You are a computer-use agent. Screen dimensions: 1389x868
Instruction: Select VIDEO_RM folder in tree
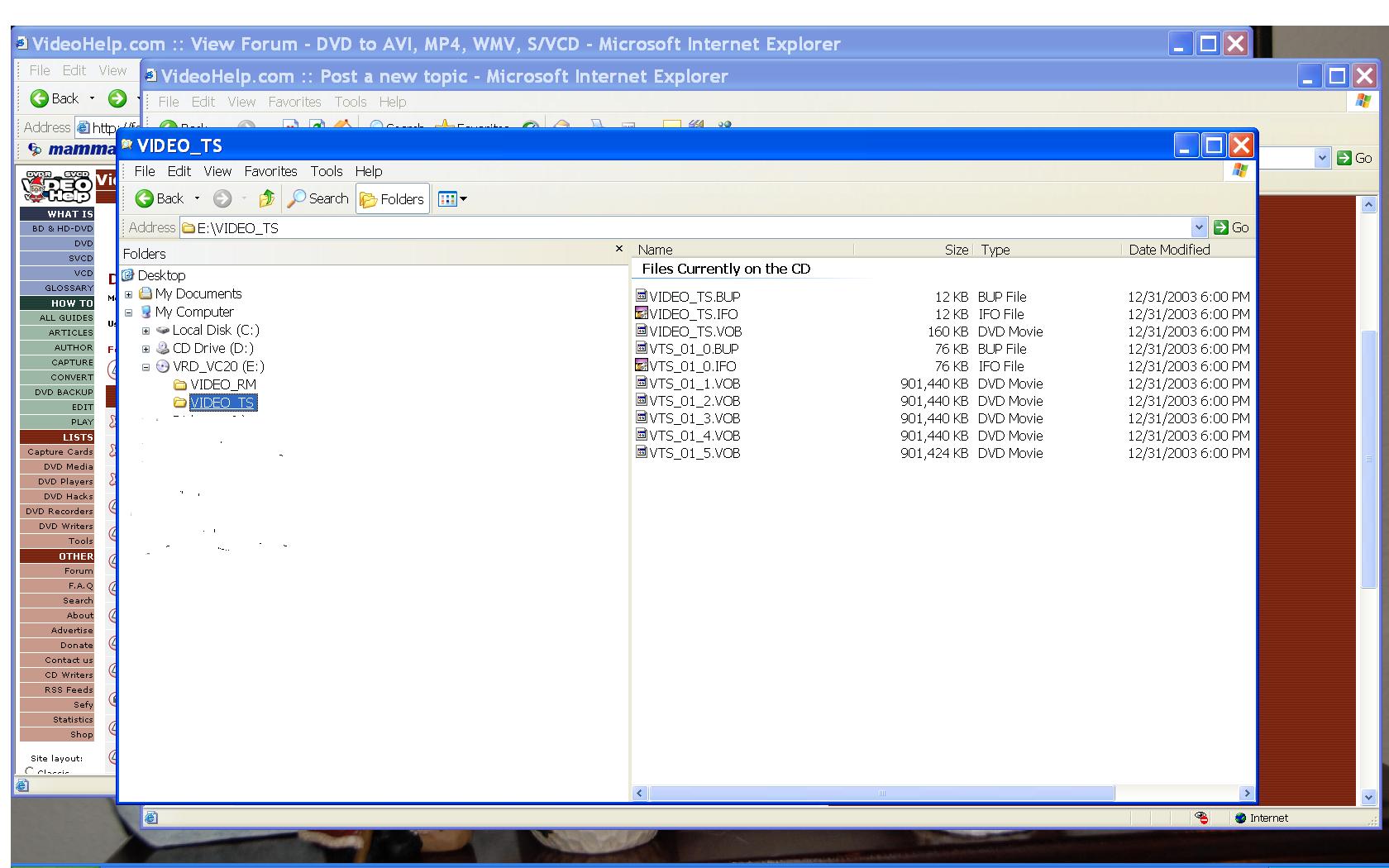click(223, 384)
